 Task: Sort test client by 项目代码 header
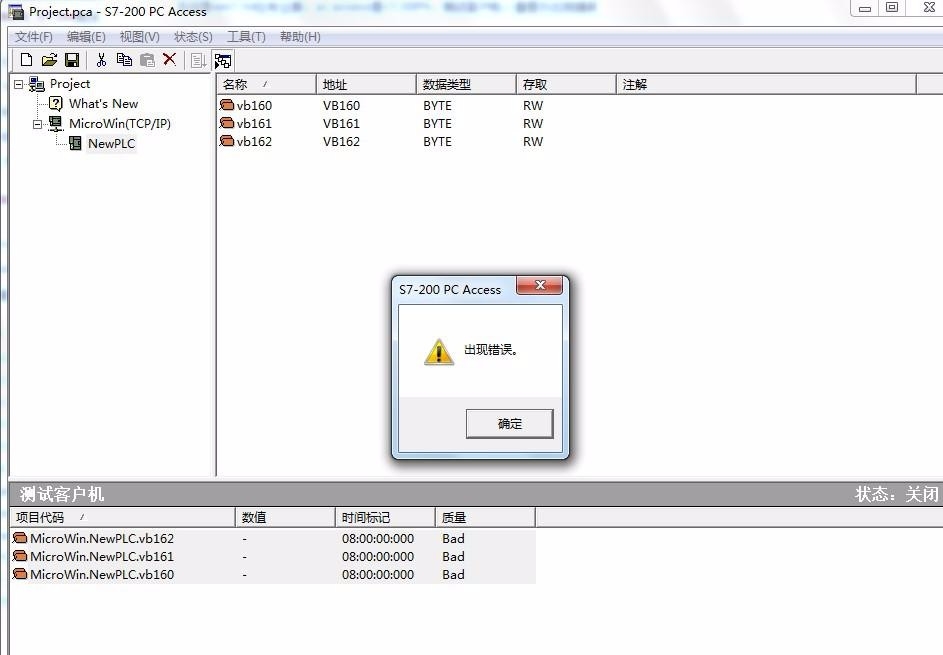pos(123,517)
